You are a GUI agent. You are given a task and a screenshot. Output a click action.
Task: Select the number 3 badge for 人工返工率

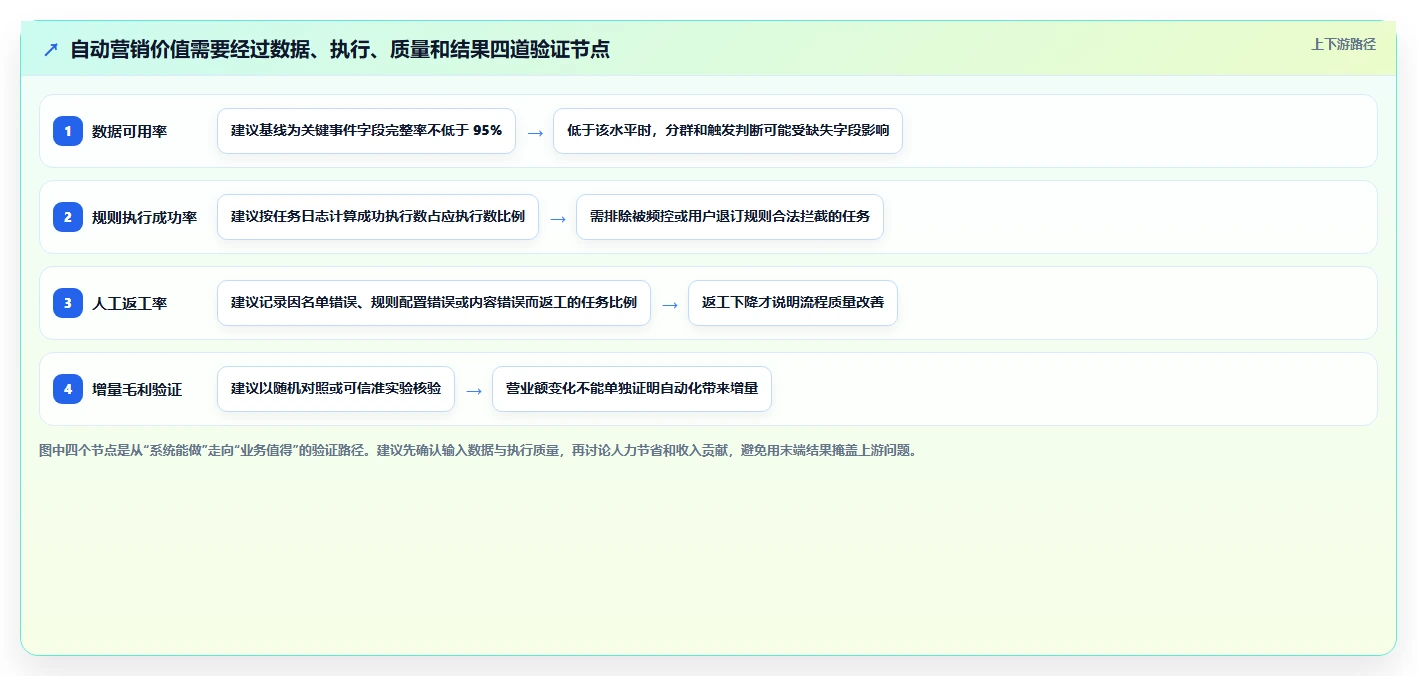[68, 303]
